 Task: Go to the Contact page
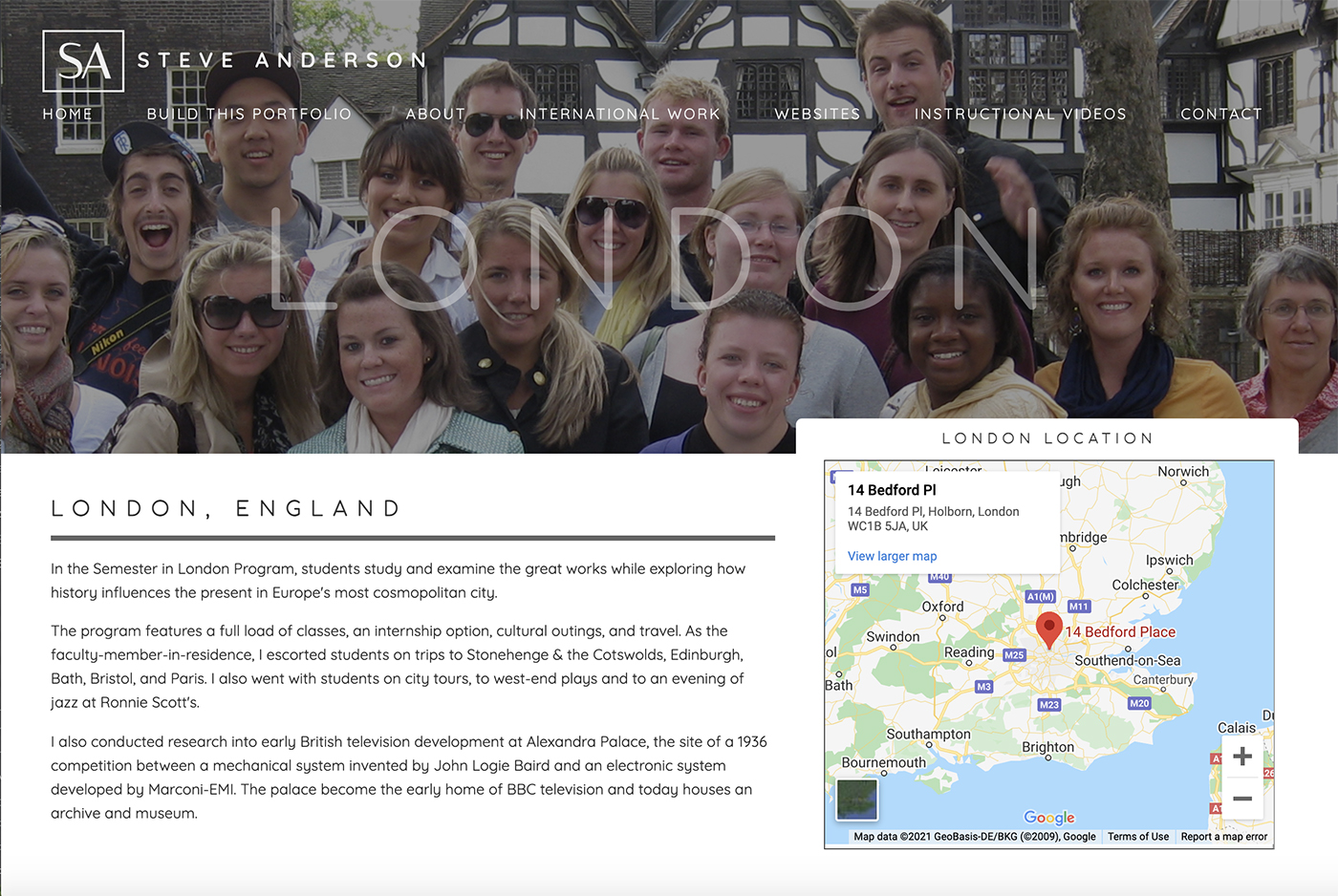(x=1220, y=114)
